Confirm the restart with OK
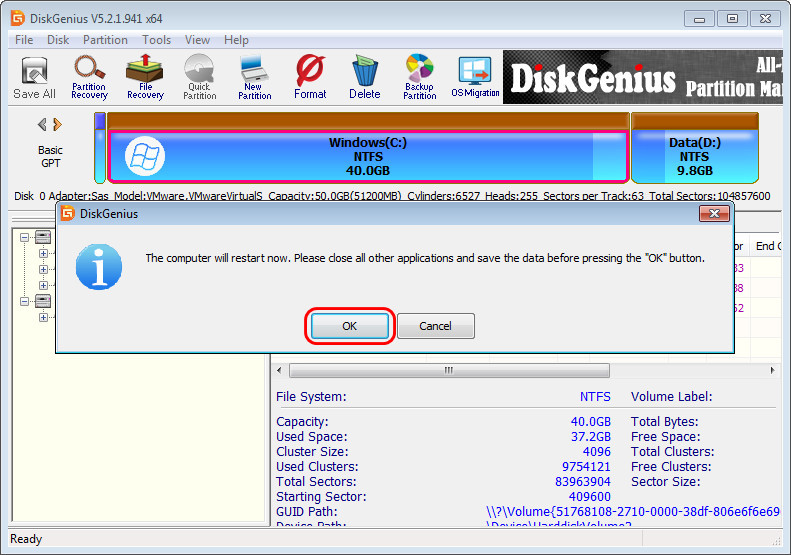This screenshot has height=555, width=791. [x=350, y=326]
